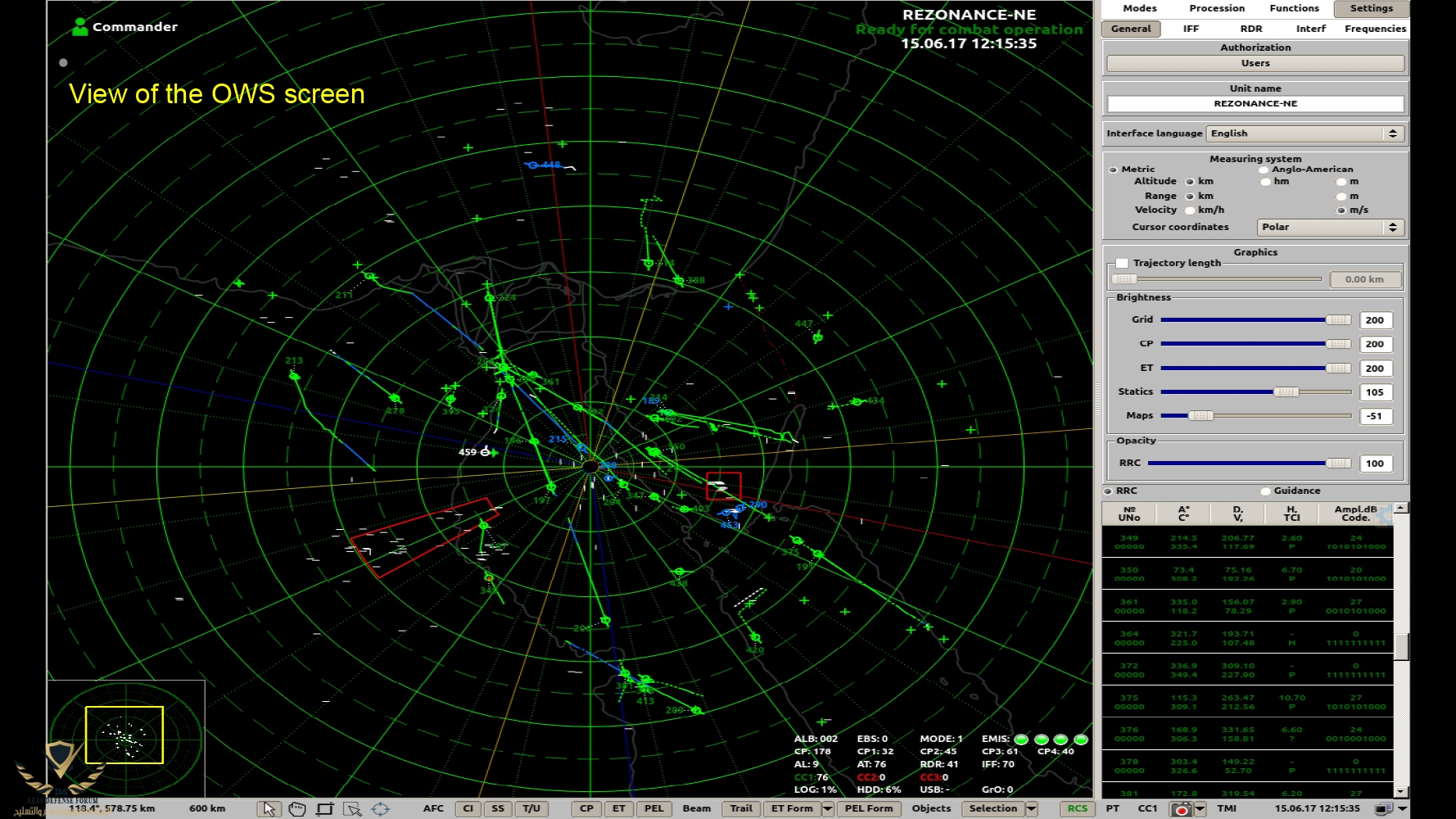
Task: Click the settings icon in the table header corner
Action: coord(1384,514)
